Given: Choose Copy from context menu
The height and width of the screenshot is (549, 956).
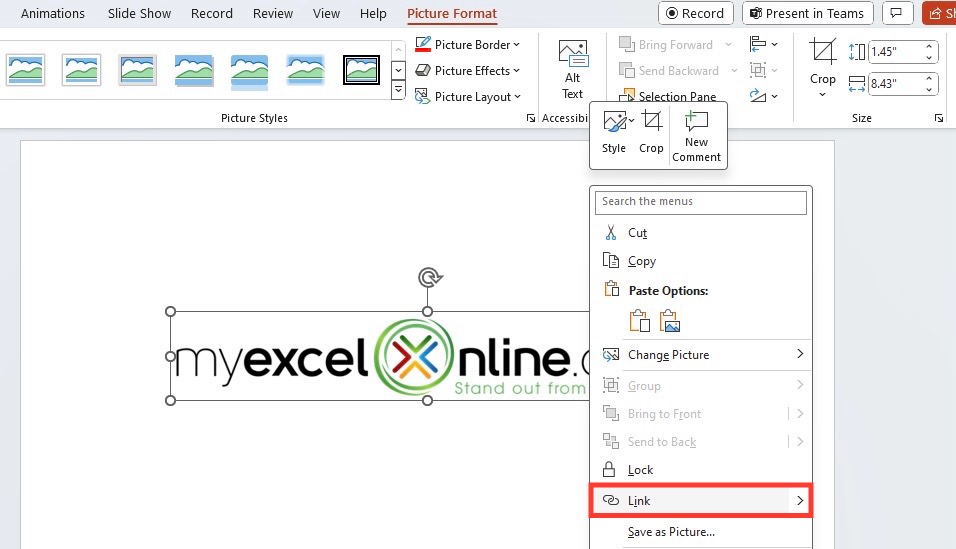Looking at the screenshot, I should pos(701,261).
